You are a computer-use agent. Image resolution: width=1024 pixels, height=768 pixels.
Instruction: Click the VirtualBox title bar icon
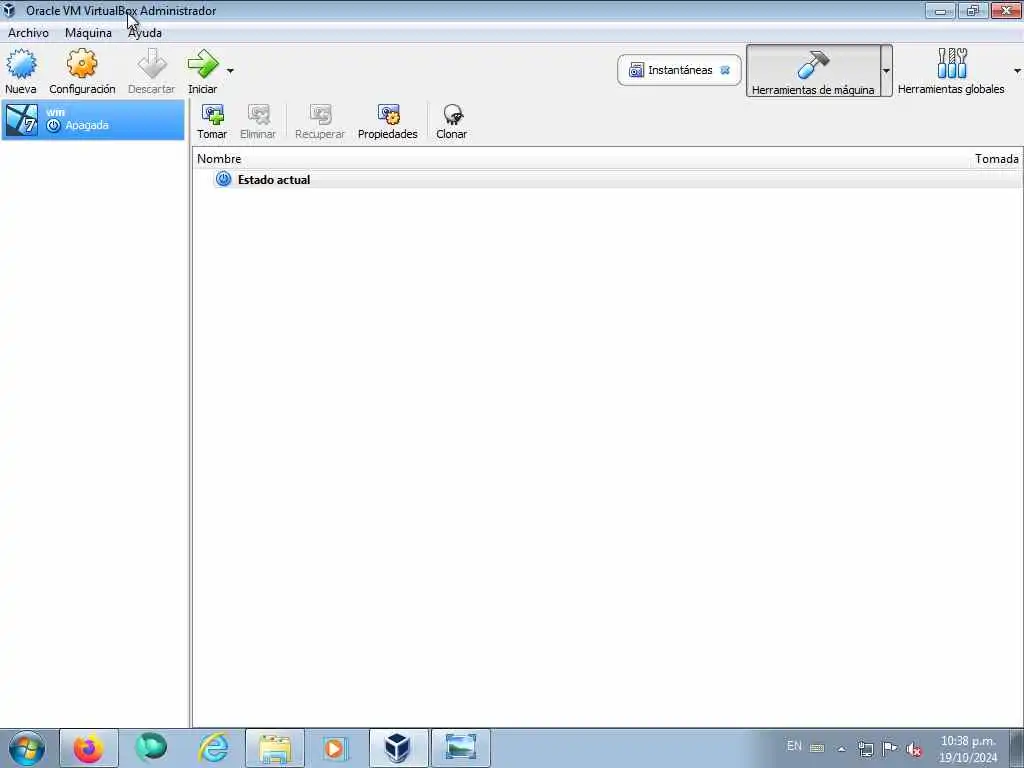point(9,10)
